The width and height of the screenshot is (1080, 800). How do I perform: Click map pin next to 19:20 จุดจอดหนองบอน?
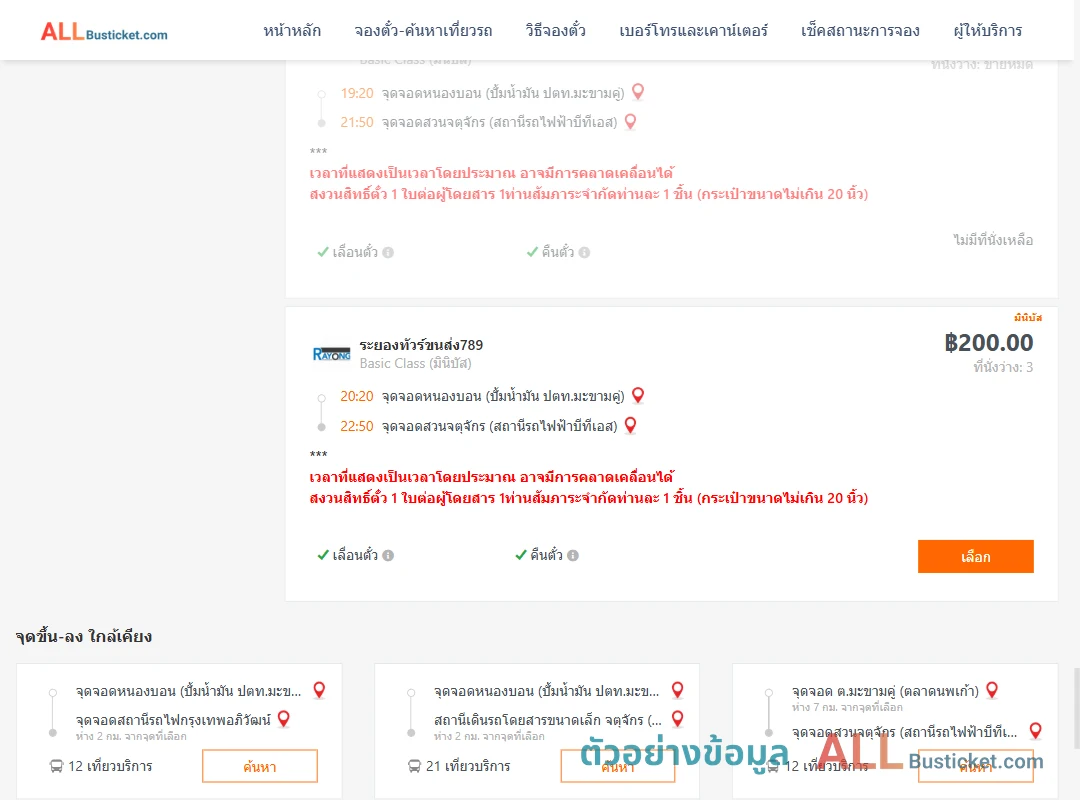(638, 92)
